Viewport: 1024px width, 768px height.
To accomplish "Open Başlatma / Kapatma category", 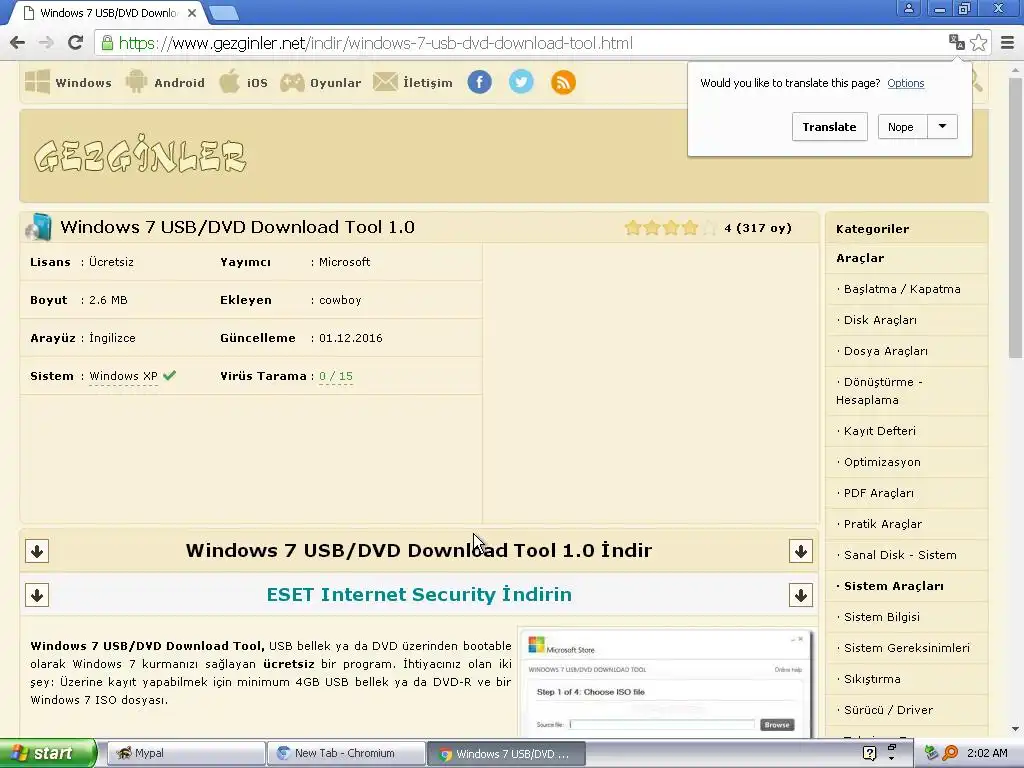I will pos(902,289).
